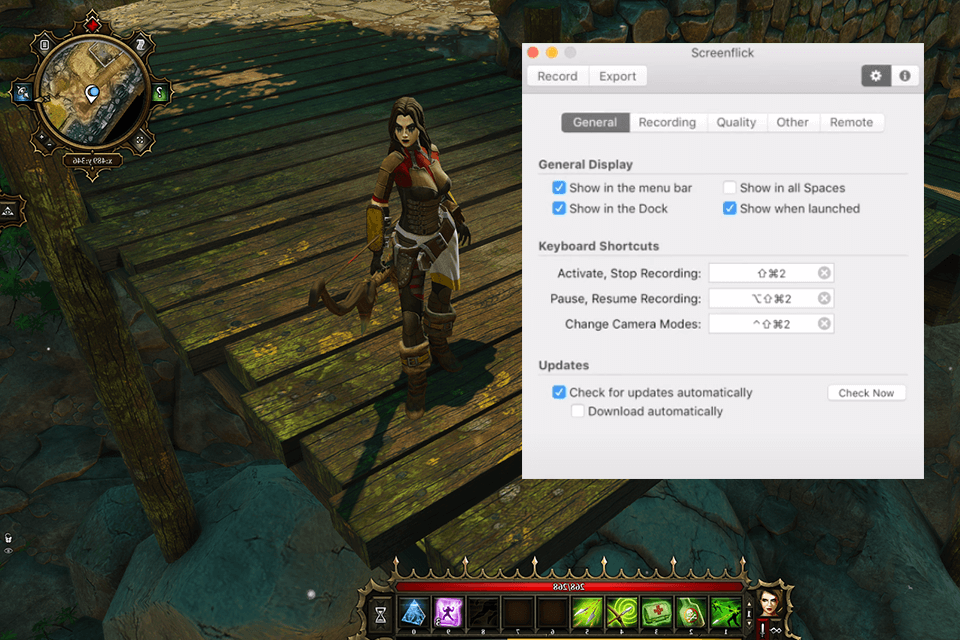960x640 pixels.
Task: Select the blue pyramid skill in the hotbar
Action: (414, 612)
